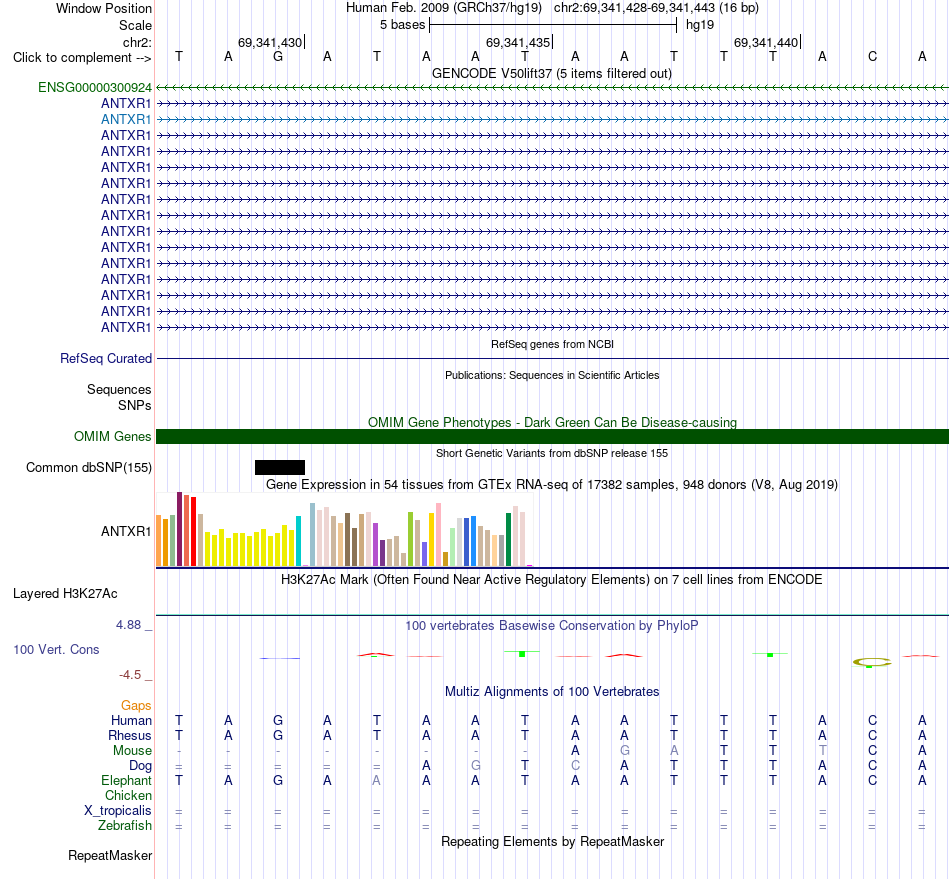Click the -4.5 PhyloP lower limit value

pyautogui.click(x=130, y=675)
